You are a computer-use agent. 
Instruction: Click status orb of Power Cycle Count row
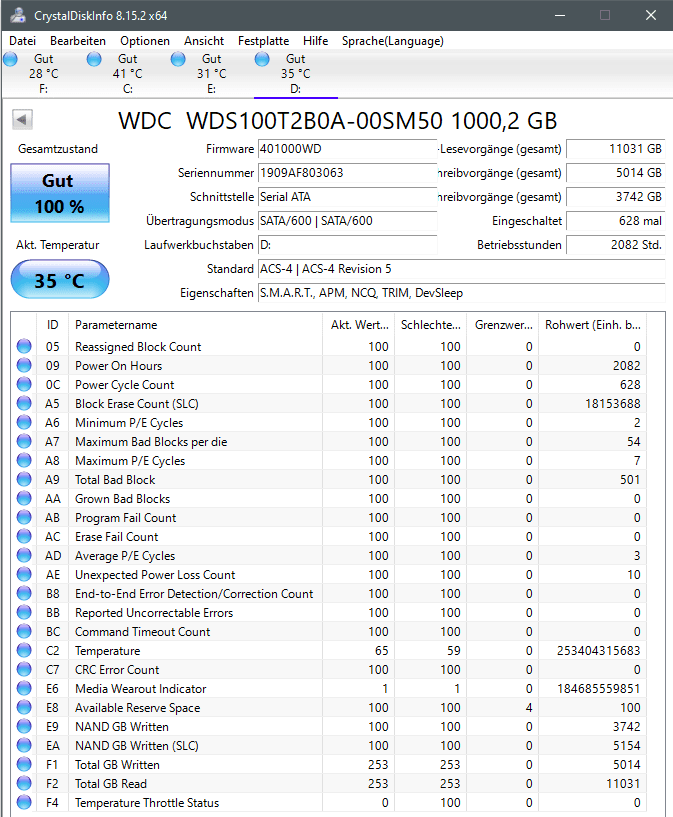coord(24,384)
